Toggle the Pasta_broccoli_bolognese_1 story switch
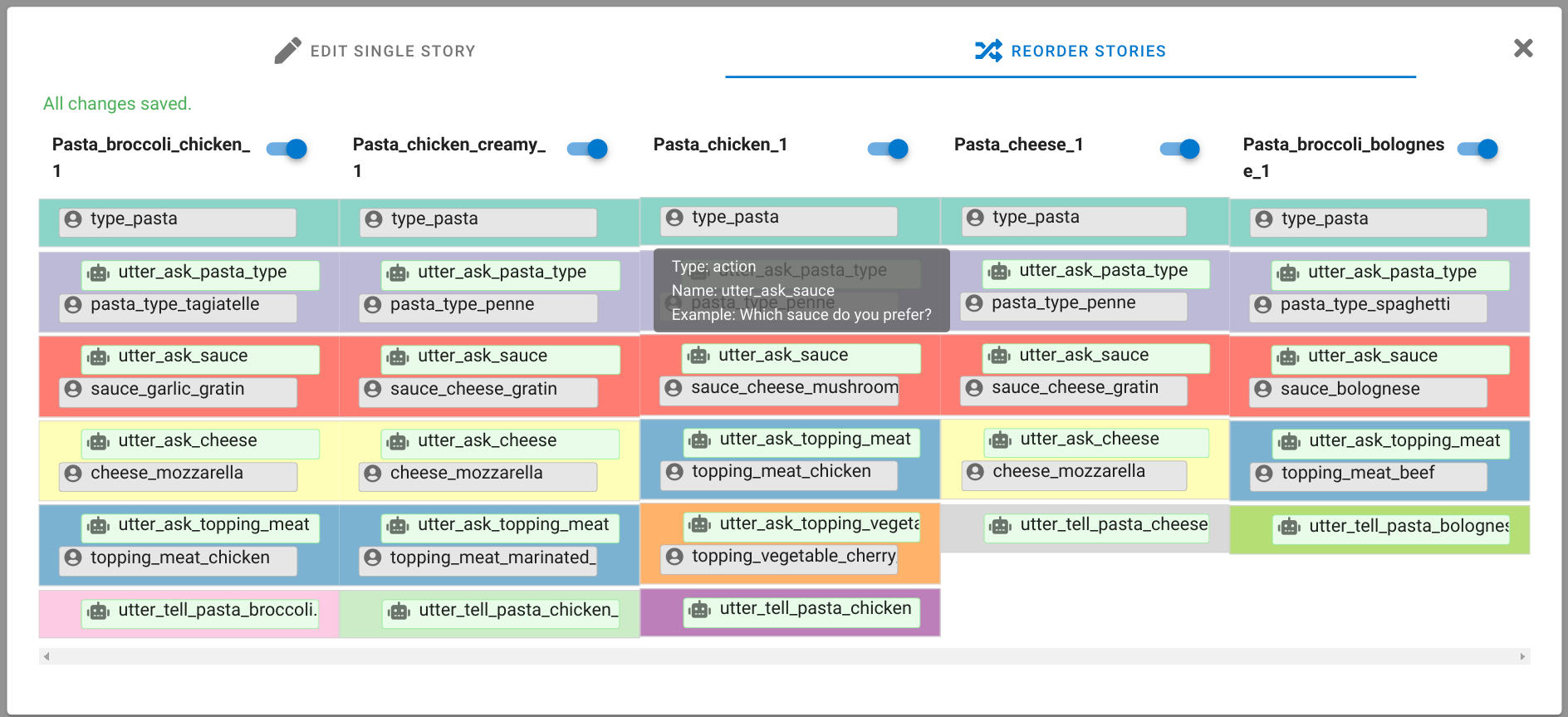Image resolution: width=1568 pixels, height=717 pixels. (x=1478, y=149)
